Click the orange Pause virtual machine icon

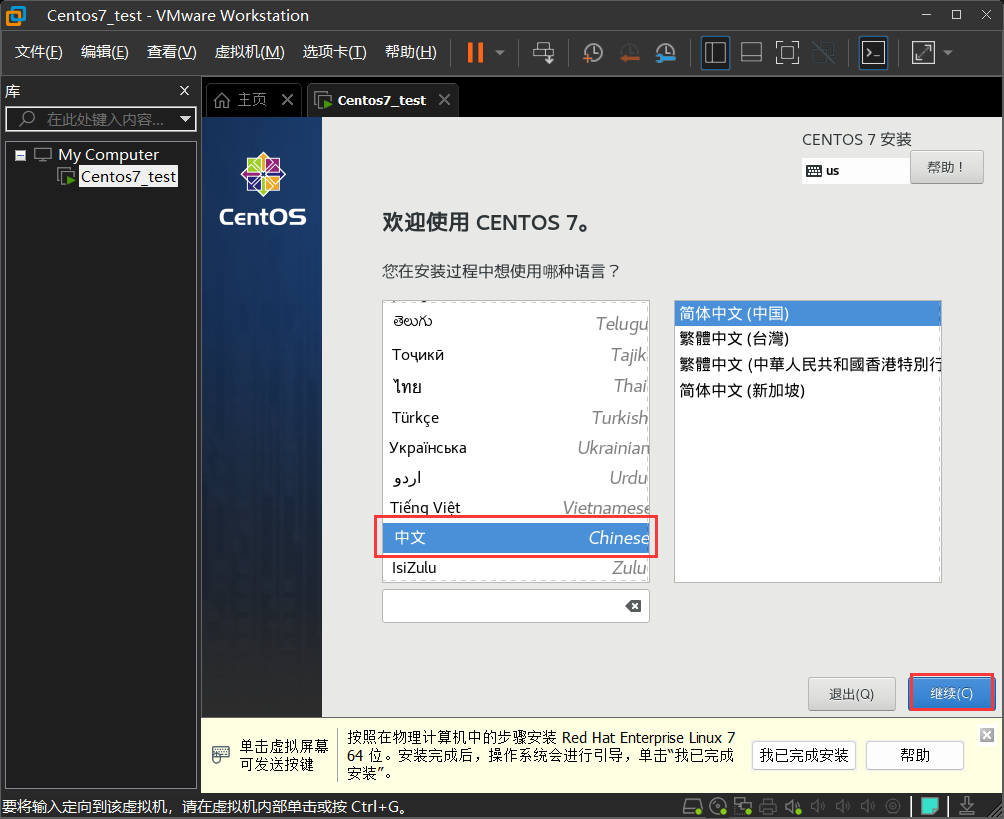[x=475, y=53]
